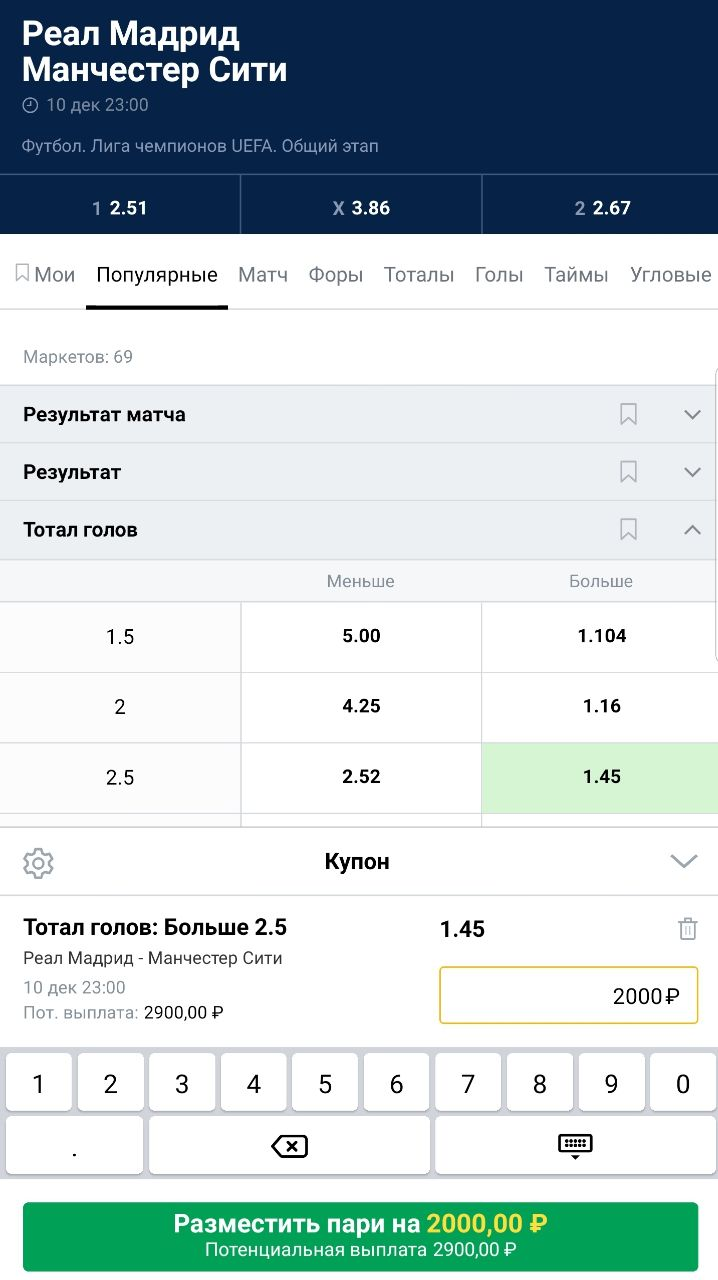Image resolution: width=718 pixels, height=1280 pixels.
Task: Place bet with Разместить пари button
Action: [360, 1236]
